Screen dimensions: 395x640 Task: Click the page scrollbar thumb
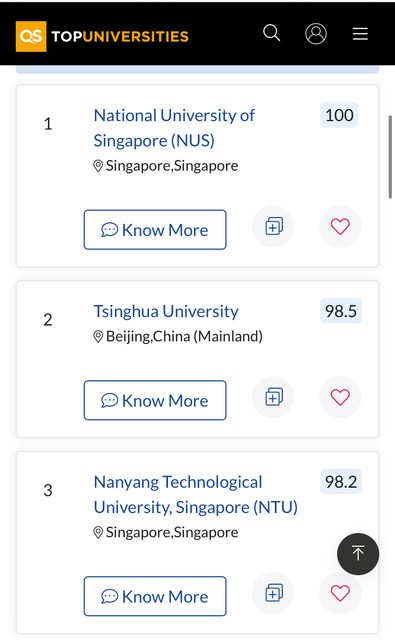pos(390,157)
